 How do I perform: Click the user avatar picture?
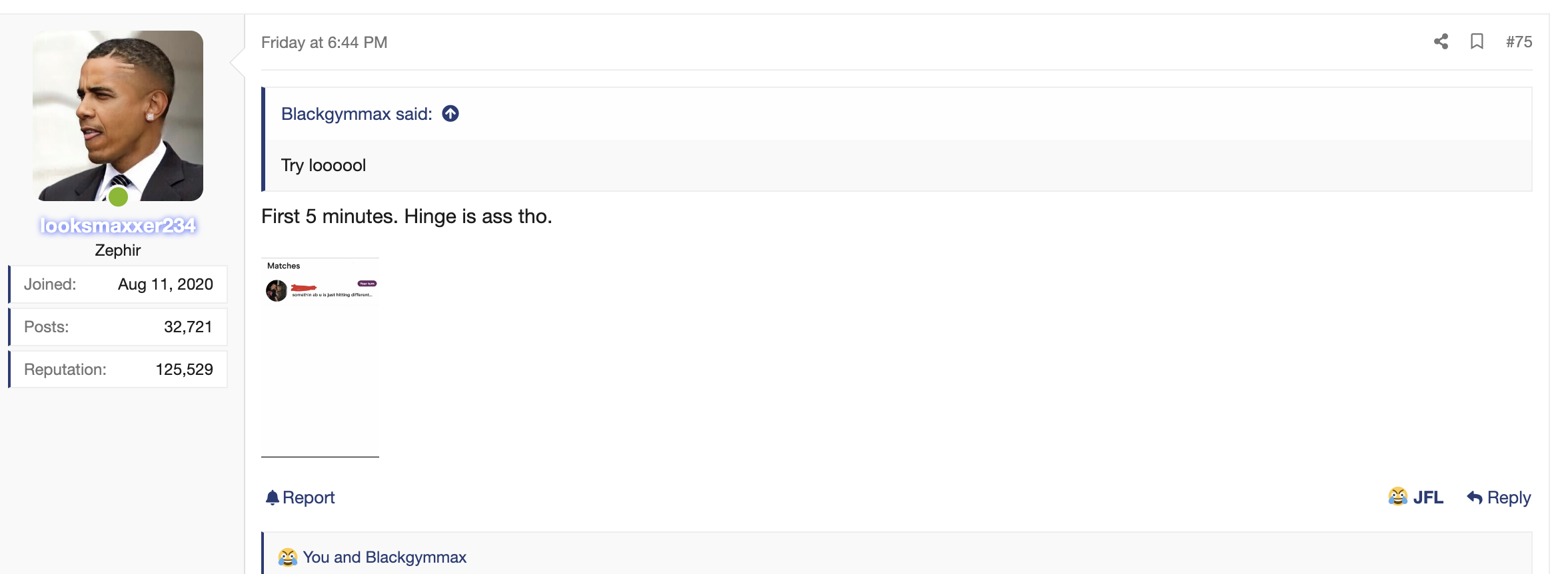click(118, 116)
